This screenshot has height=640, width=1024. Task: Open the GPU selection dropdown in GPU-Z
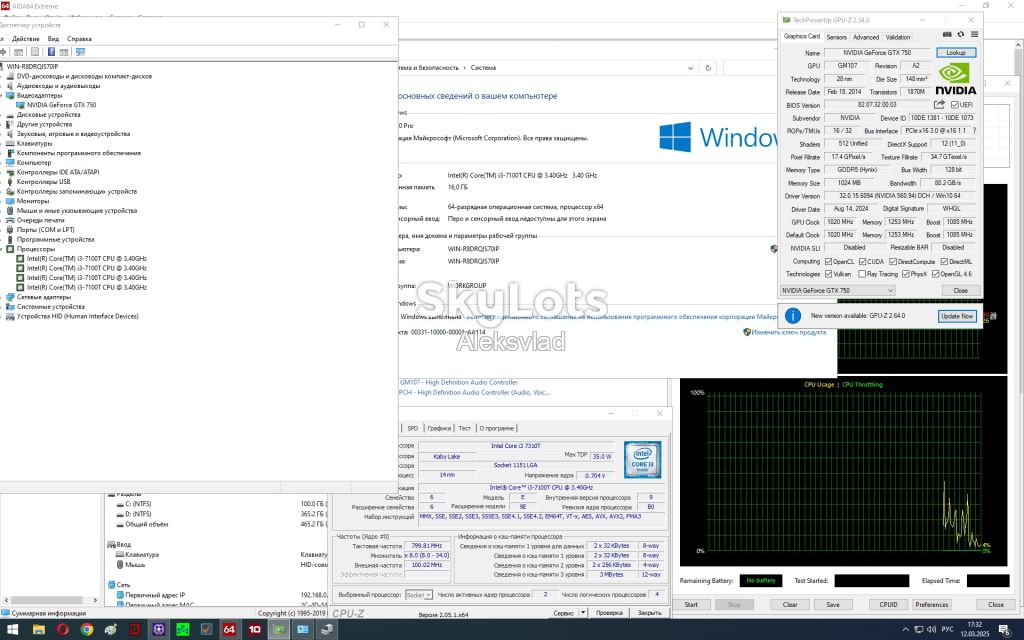click(x=838, y=291)
